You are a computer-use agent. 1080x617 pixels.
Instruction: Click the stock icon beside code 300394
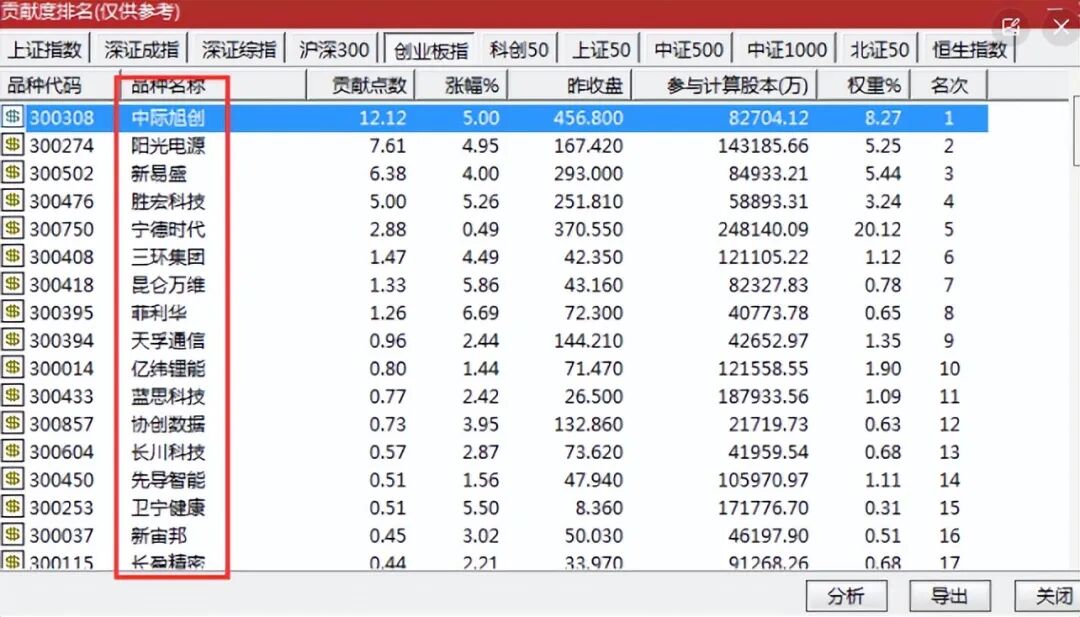click(x=12, y=339)
